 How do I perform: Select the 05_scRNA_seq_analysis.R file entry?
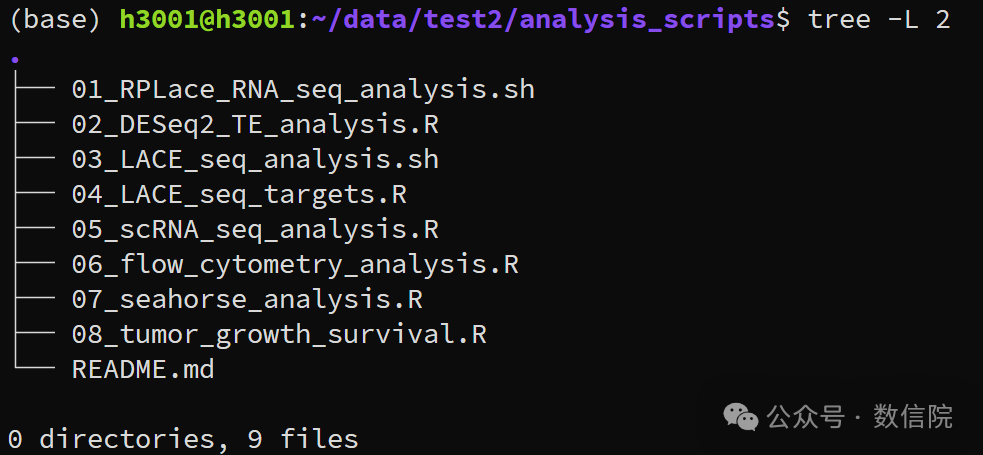coord(255,229)
